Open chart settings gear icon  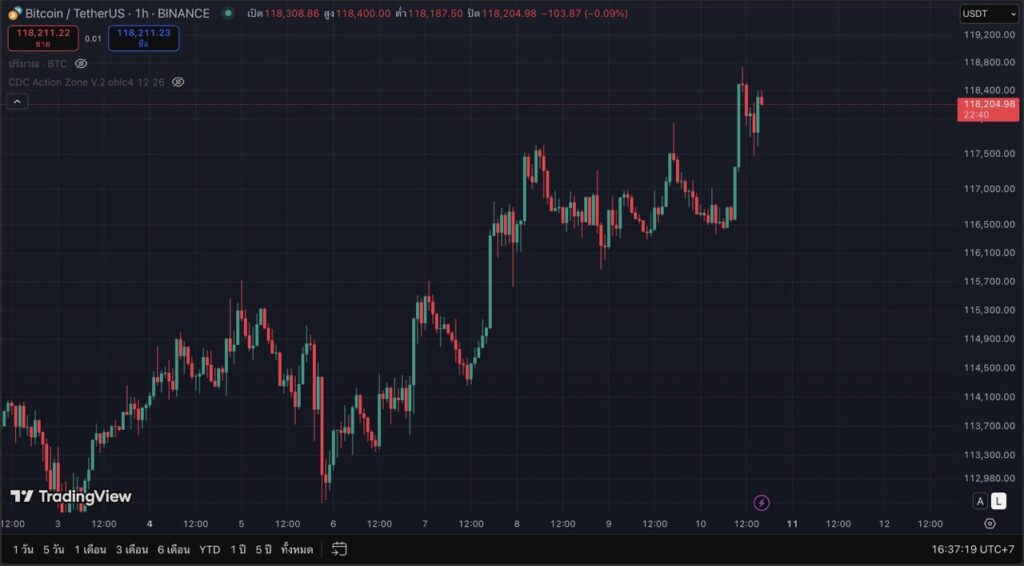pyautogui.click(x=989, y=523)
